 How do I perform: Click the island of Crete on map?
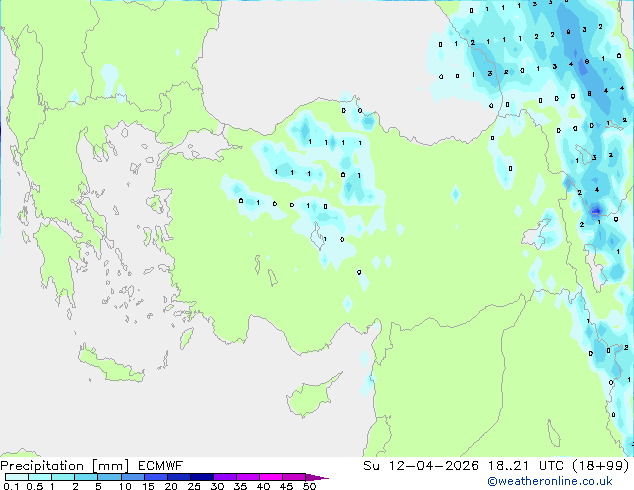point(109,366)
